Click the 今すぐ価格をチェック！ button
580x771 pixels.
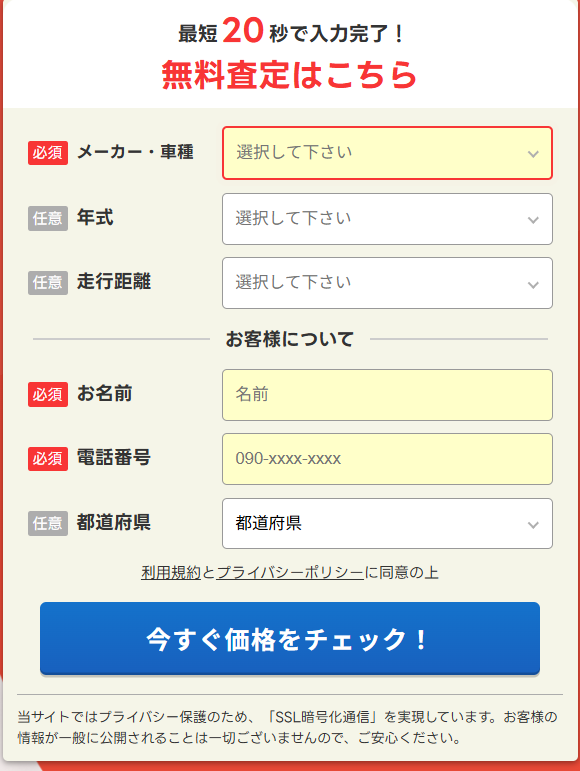pyautogui.click(x=290, y=638)
